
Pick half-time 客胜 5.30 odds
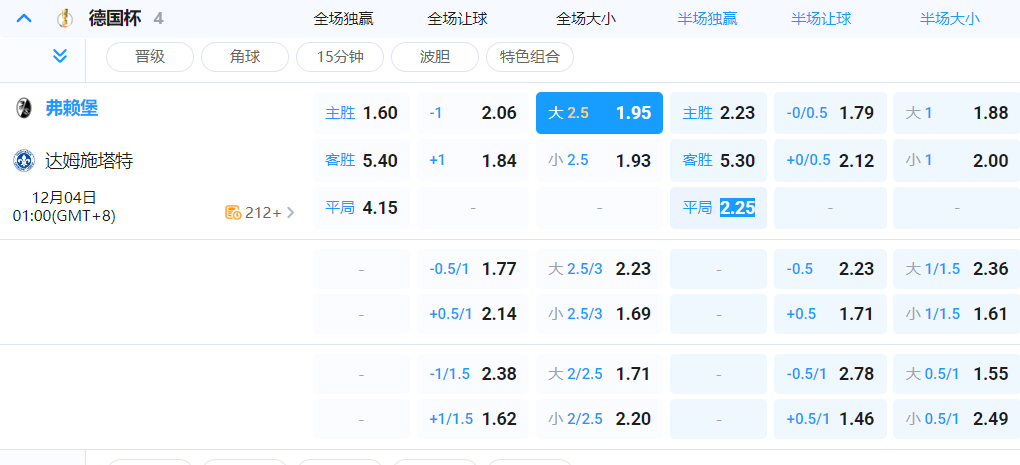click(x=718, y=160)
